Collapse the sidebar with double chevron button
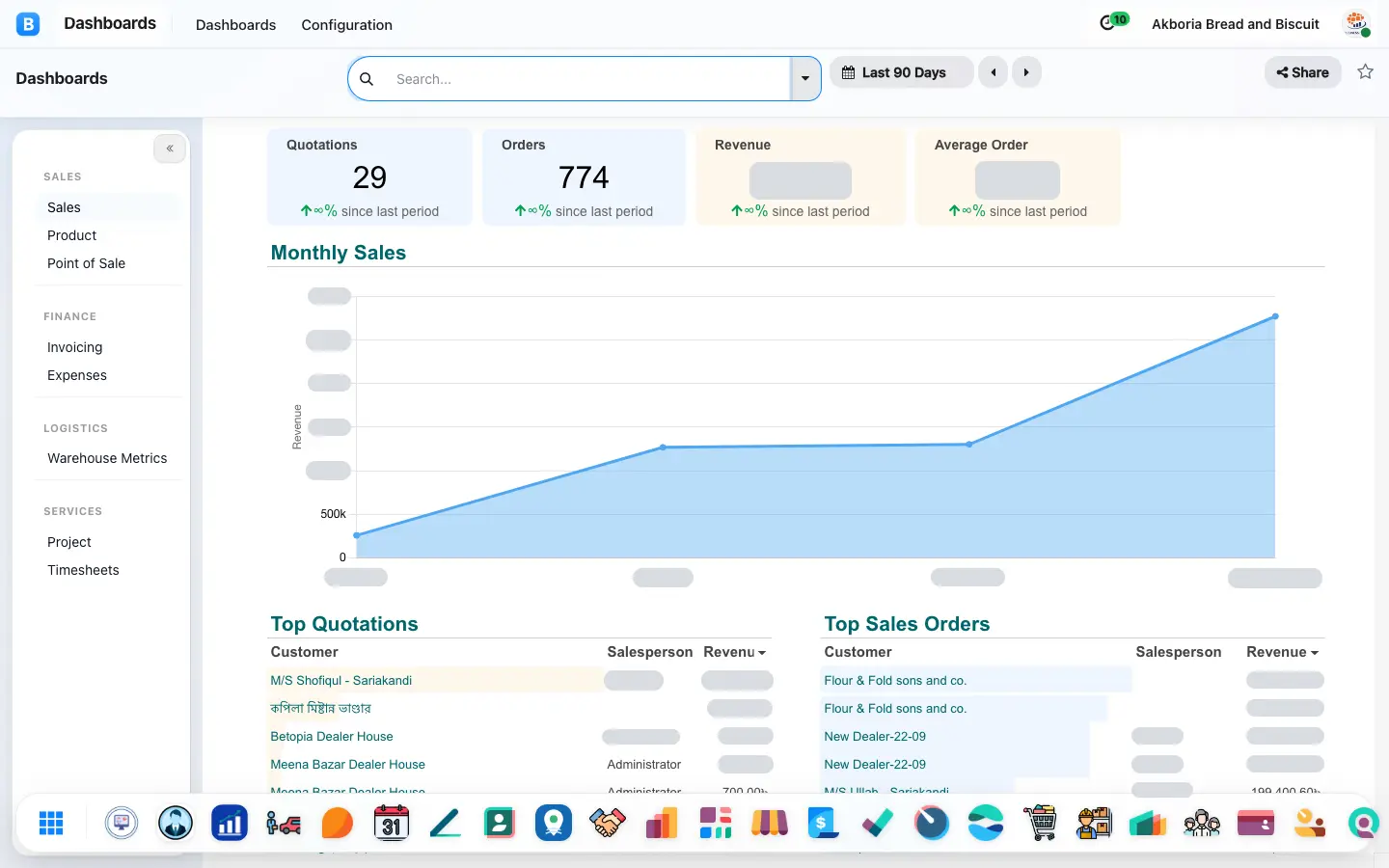The width and height of the screenshot is (1389, 868). 170,149
